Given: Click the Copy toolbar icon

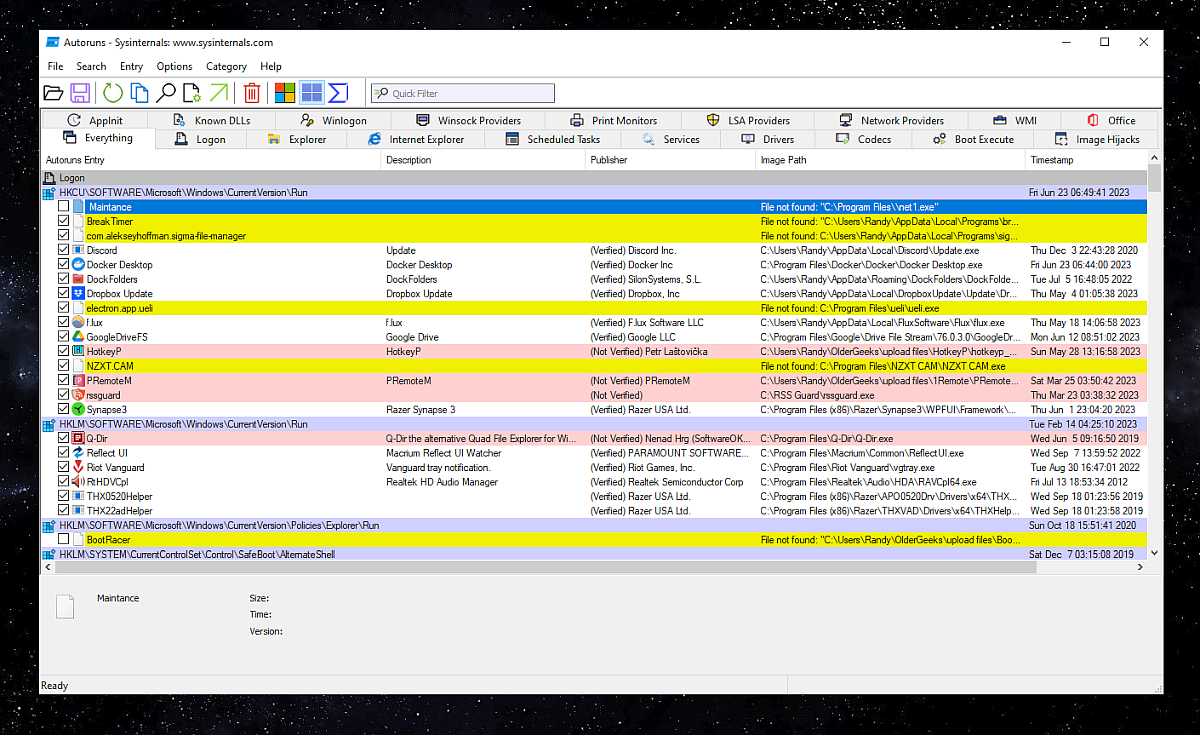Looking at the screenshot, I should pos(140,93).
